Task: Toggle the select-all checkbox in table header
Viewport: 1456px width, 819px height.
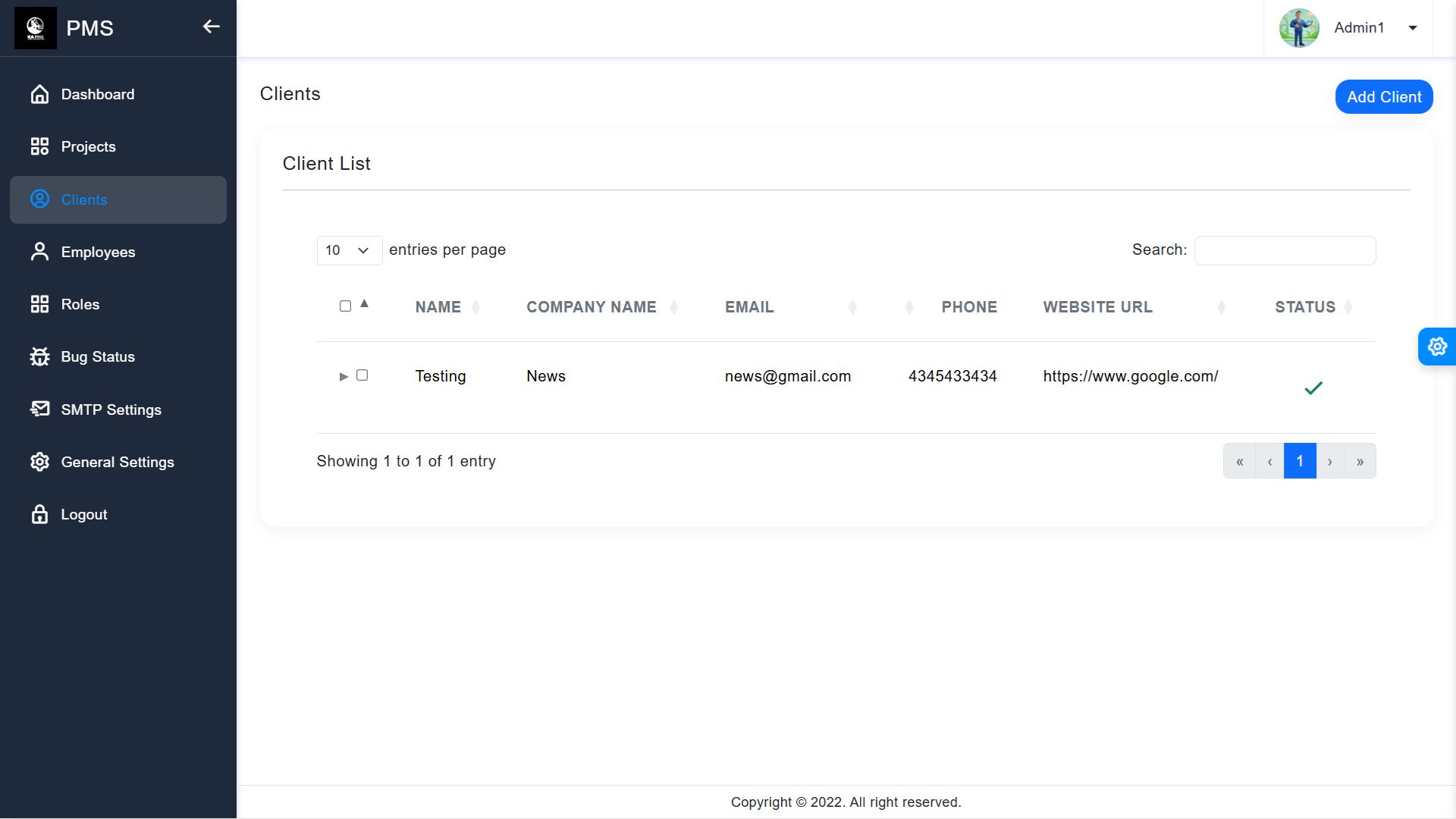Action: [x=345, y=306]
